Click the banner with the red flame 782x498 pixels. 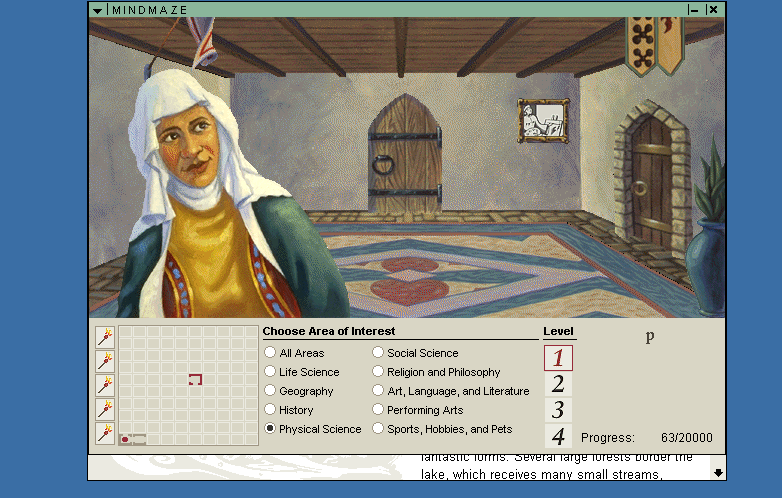click(670, 45)
